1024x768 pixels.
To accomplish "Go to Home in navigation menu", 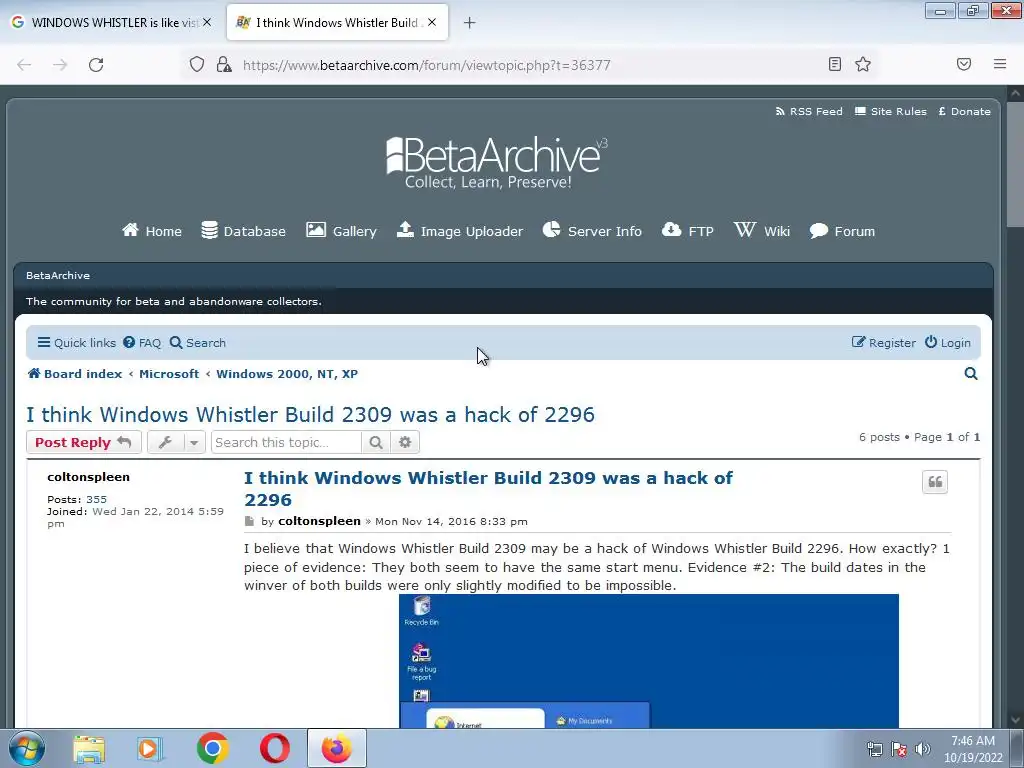I will pos(152,231).
